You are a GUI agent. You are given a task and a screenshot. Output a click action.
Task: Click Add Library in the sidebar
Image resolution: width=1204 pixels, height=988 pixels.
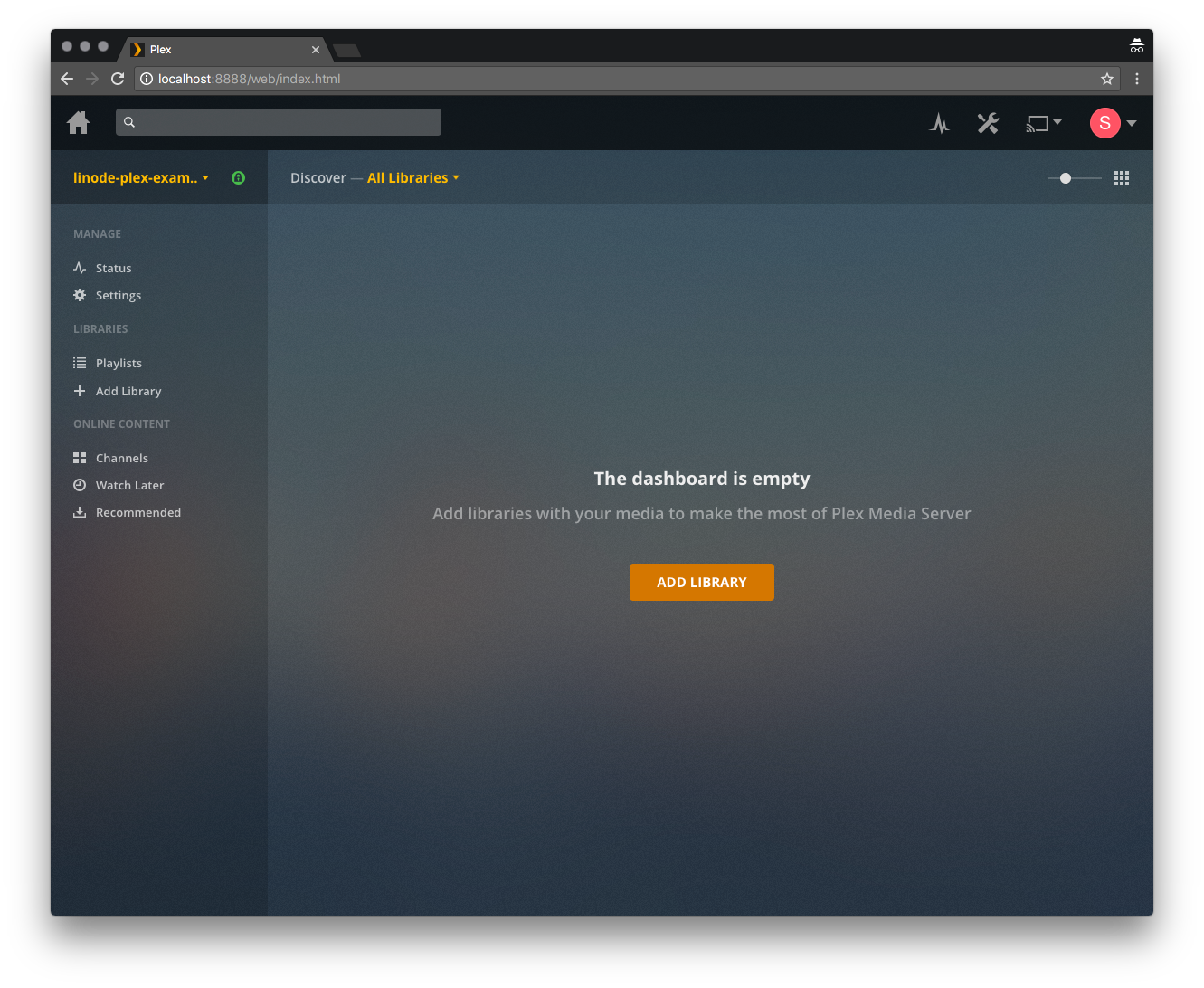128,392
